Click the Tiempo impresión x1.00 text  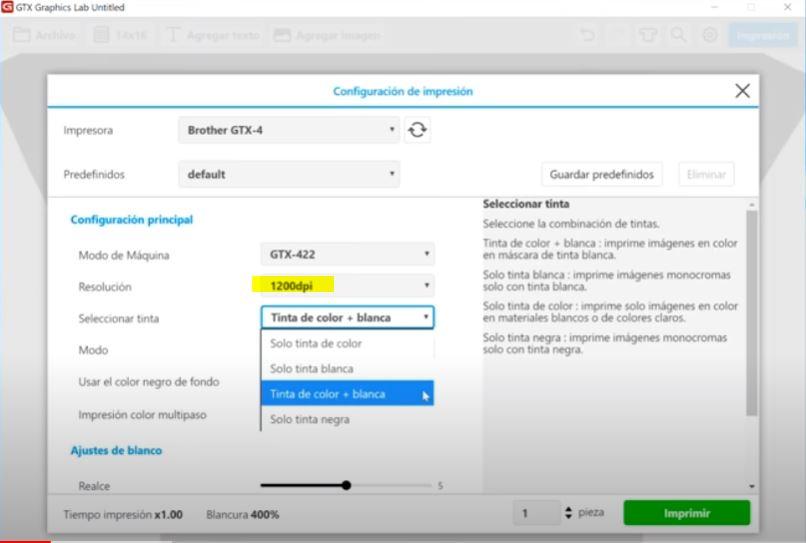click(123, 514)
